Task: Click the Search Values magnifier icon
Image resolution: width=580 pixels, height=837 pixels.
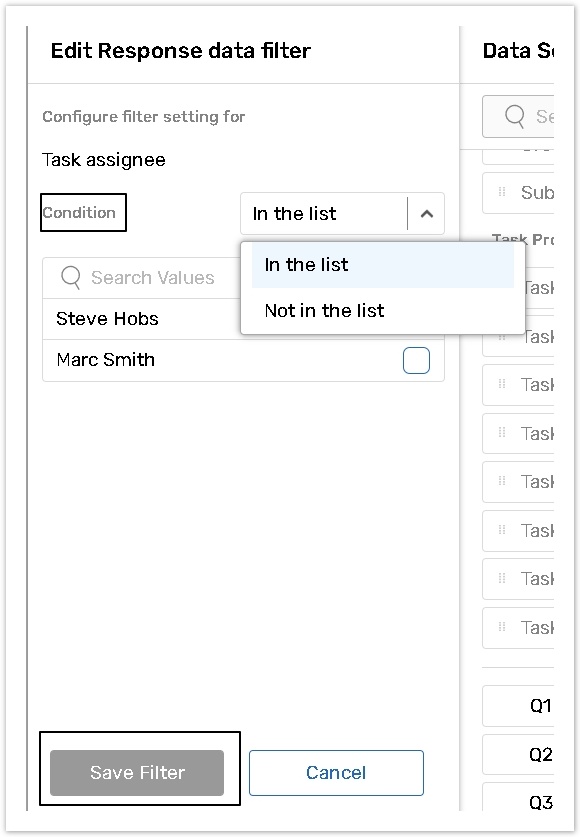Action: click(70, 278)
